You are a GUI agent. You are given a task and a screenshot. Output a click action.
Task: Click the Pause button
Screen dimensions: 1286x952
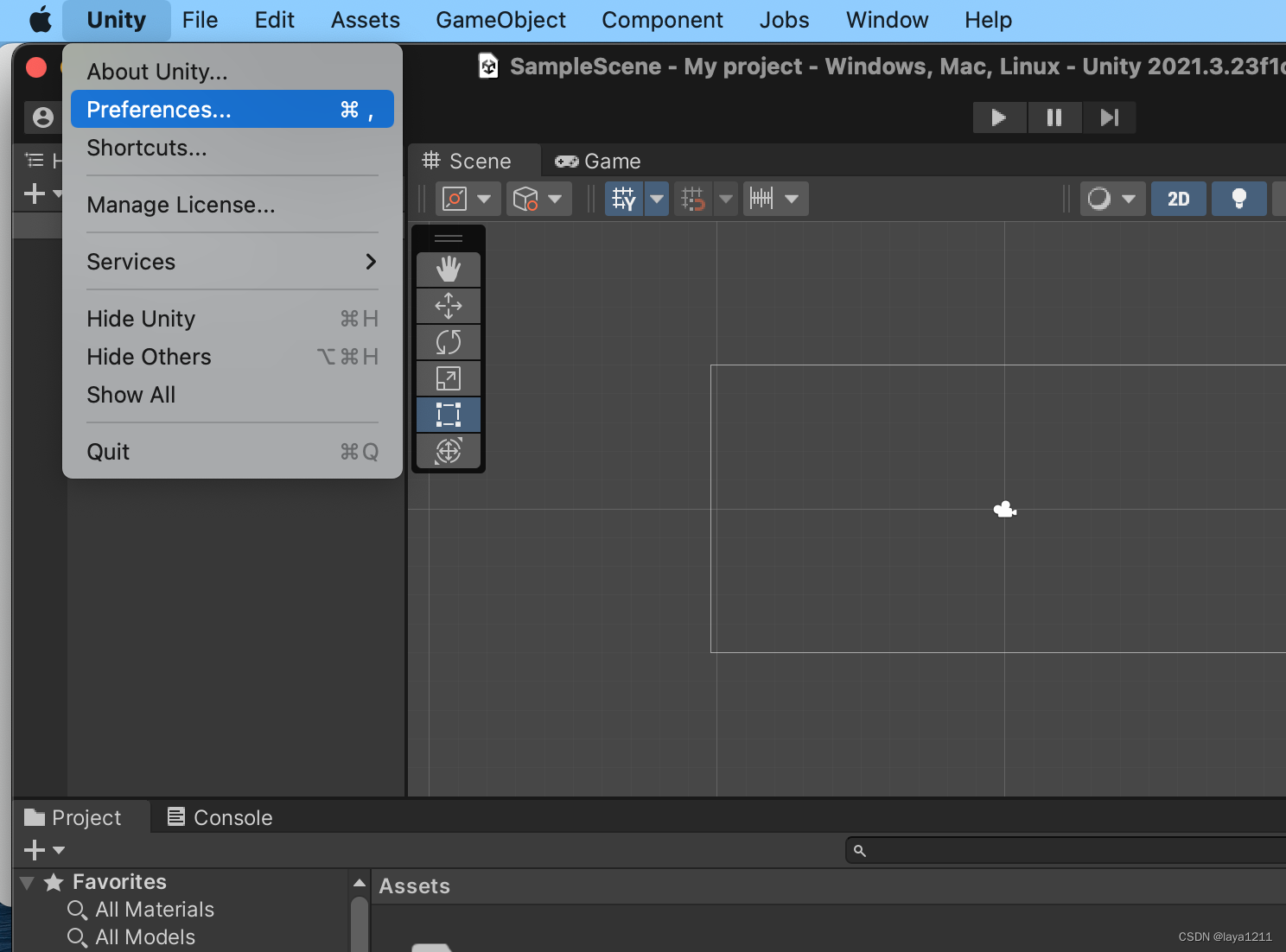(x=1054, y=117)
